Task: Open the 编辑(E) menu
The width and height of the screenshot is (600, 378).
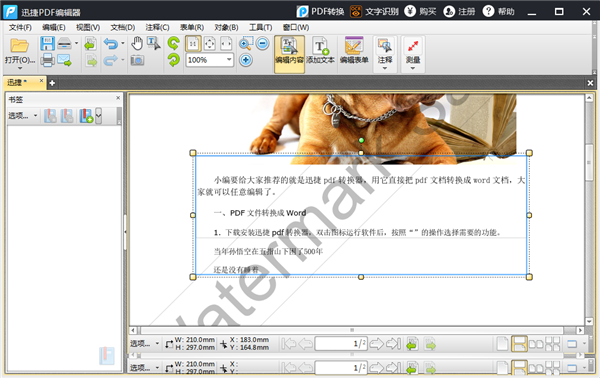Action: click(54, 28)
